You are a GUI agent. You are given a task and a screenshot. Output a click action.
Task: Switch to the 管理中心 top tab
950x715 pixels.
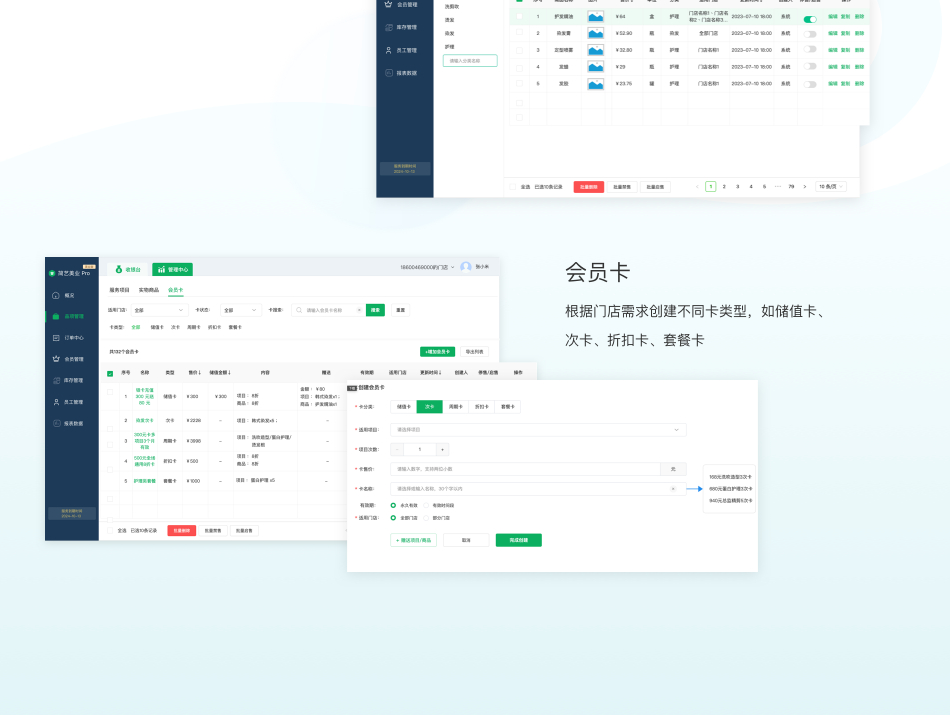coord(172,269)
